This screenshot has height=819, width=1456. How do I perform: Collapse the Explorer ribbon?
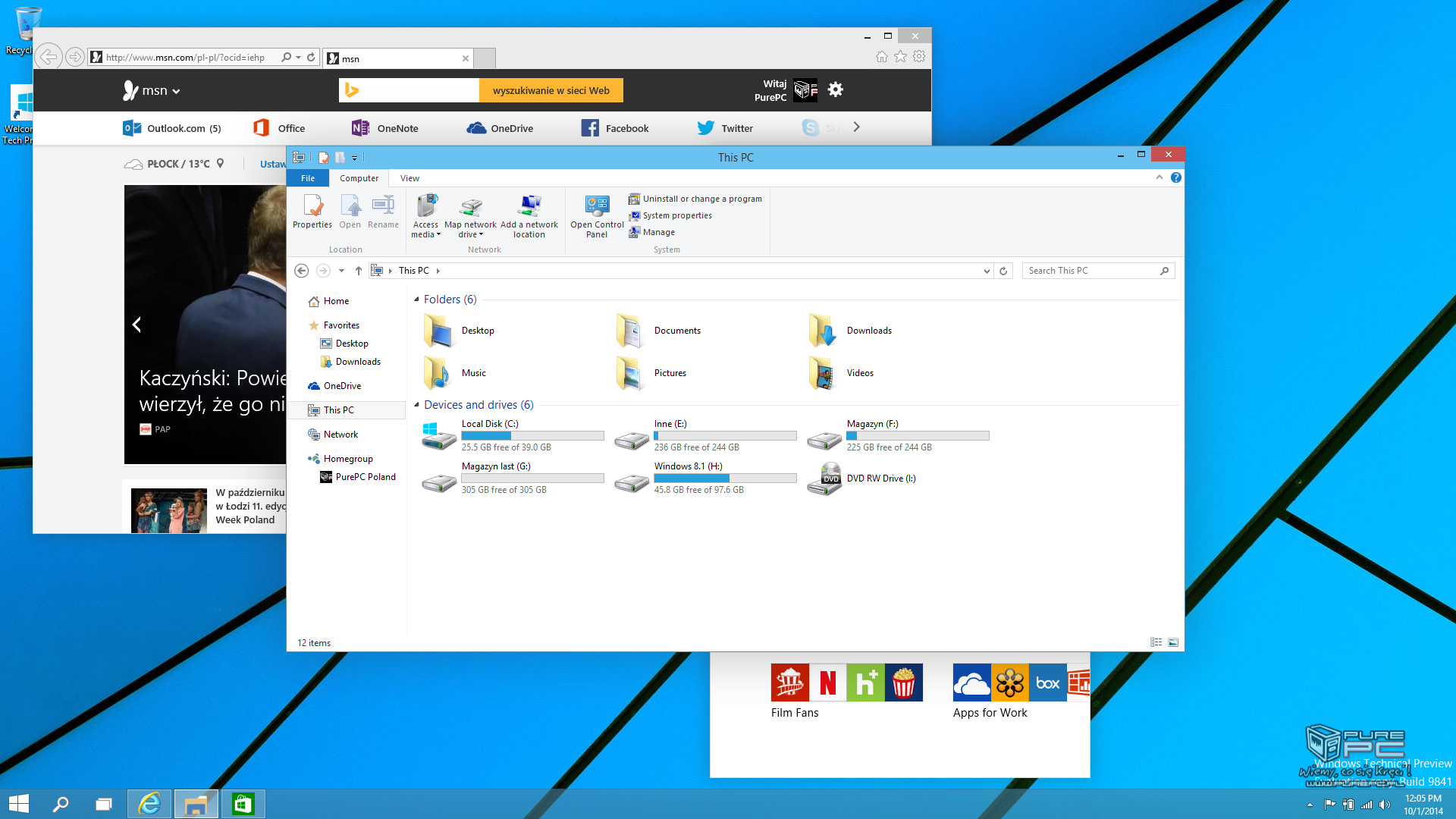tap(1159, 177)
